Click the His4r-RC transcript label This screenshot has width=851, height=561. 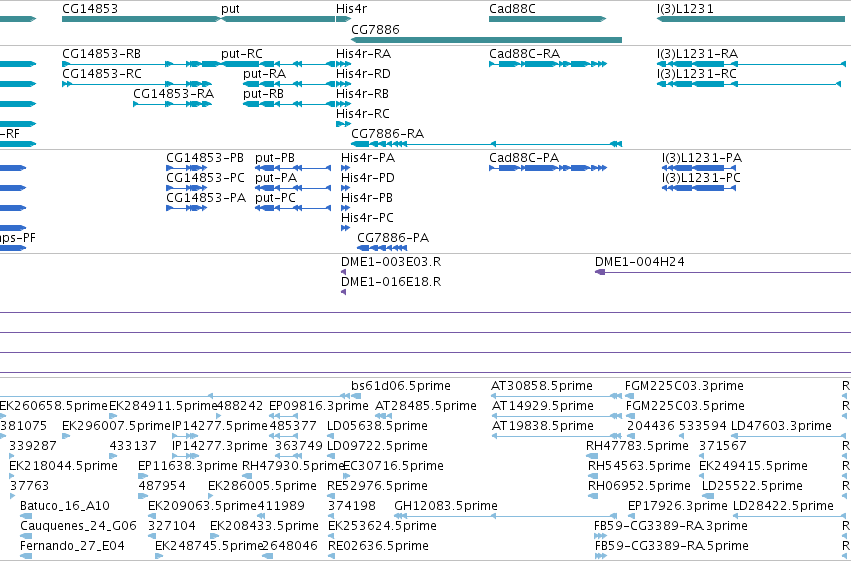coord(363,114)
